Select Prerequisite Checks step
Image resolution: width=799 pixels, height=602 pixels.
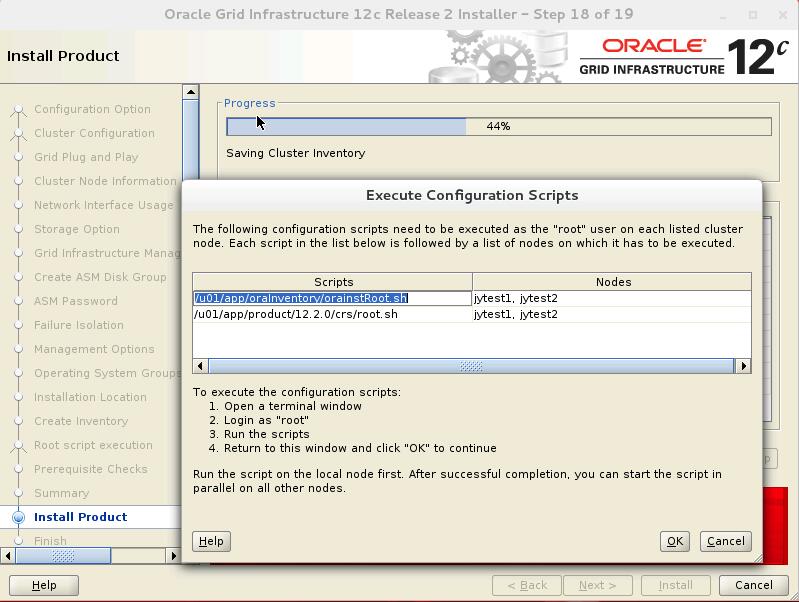tap(91, 469)
